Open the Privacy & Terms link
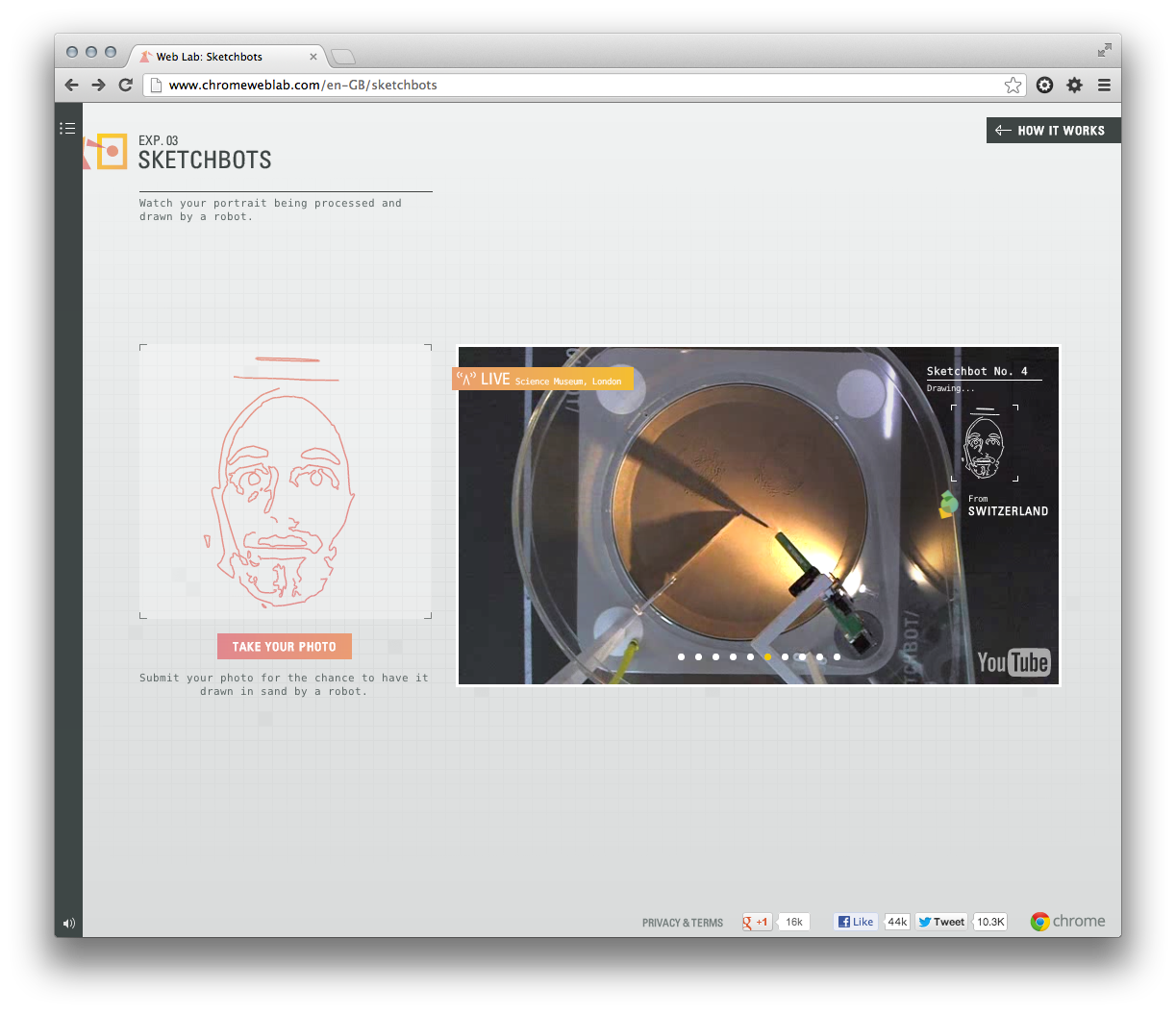 coord(682,923)
